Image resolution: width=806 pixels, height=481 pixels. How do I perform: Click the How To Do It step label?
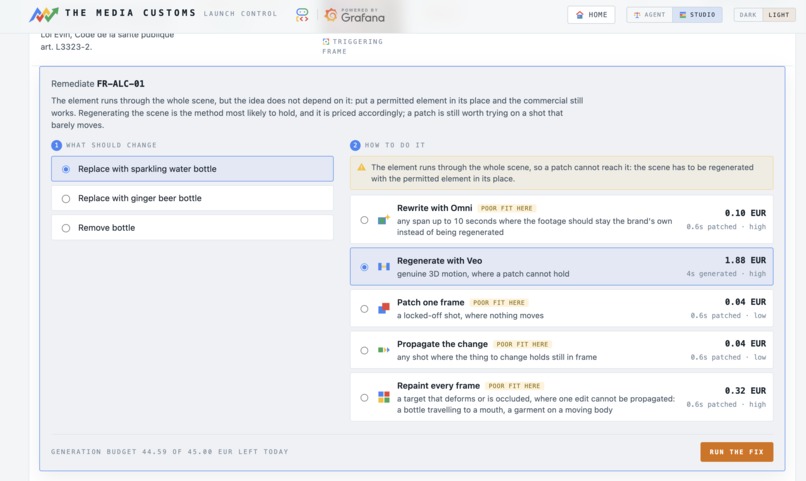395,145
